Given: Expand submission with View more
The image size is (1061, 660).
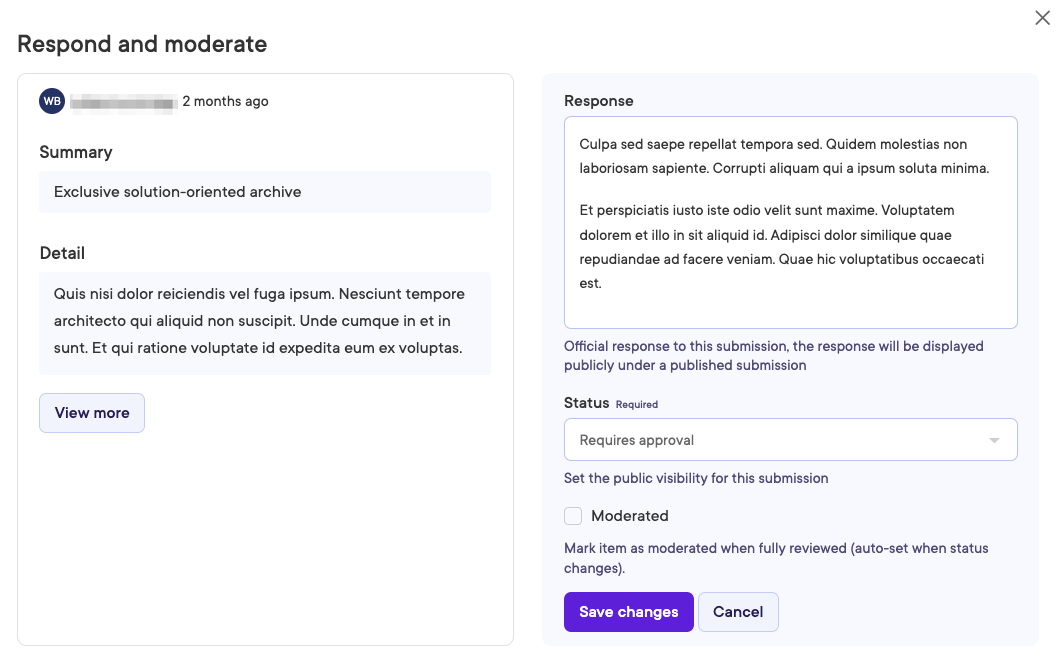Looking at the screenshot, I should pos(92,413).
